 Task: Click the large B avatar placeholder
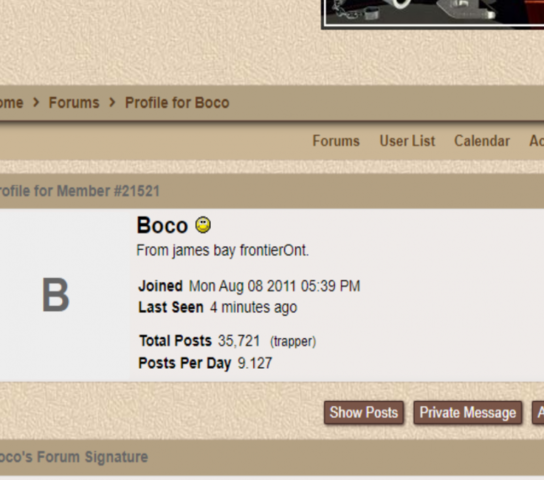coord(56,295)
